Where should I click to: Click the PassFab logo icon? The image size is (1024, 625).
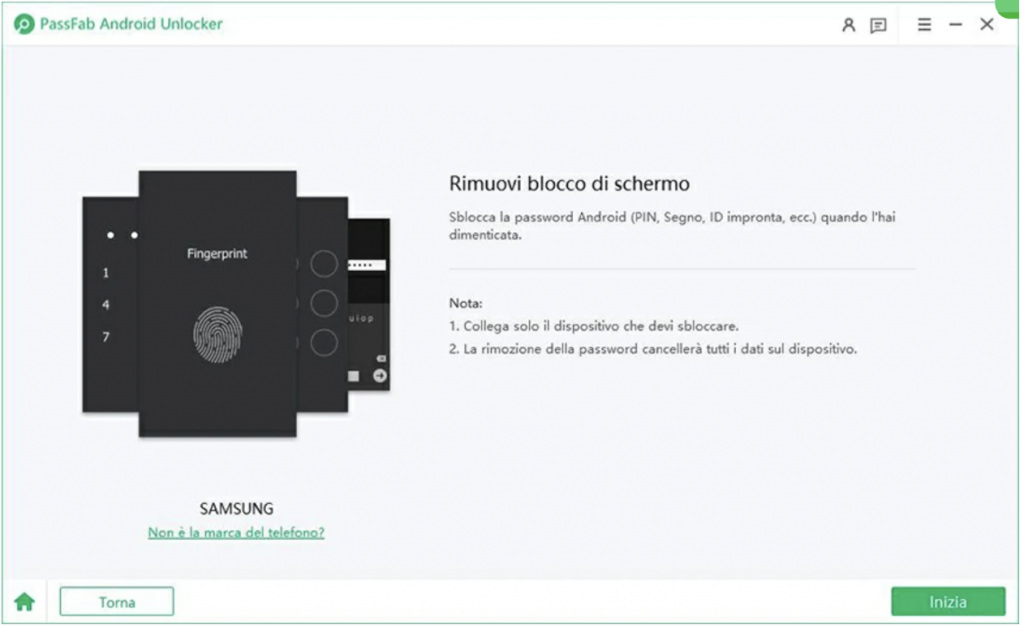tap(24, 24)
